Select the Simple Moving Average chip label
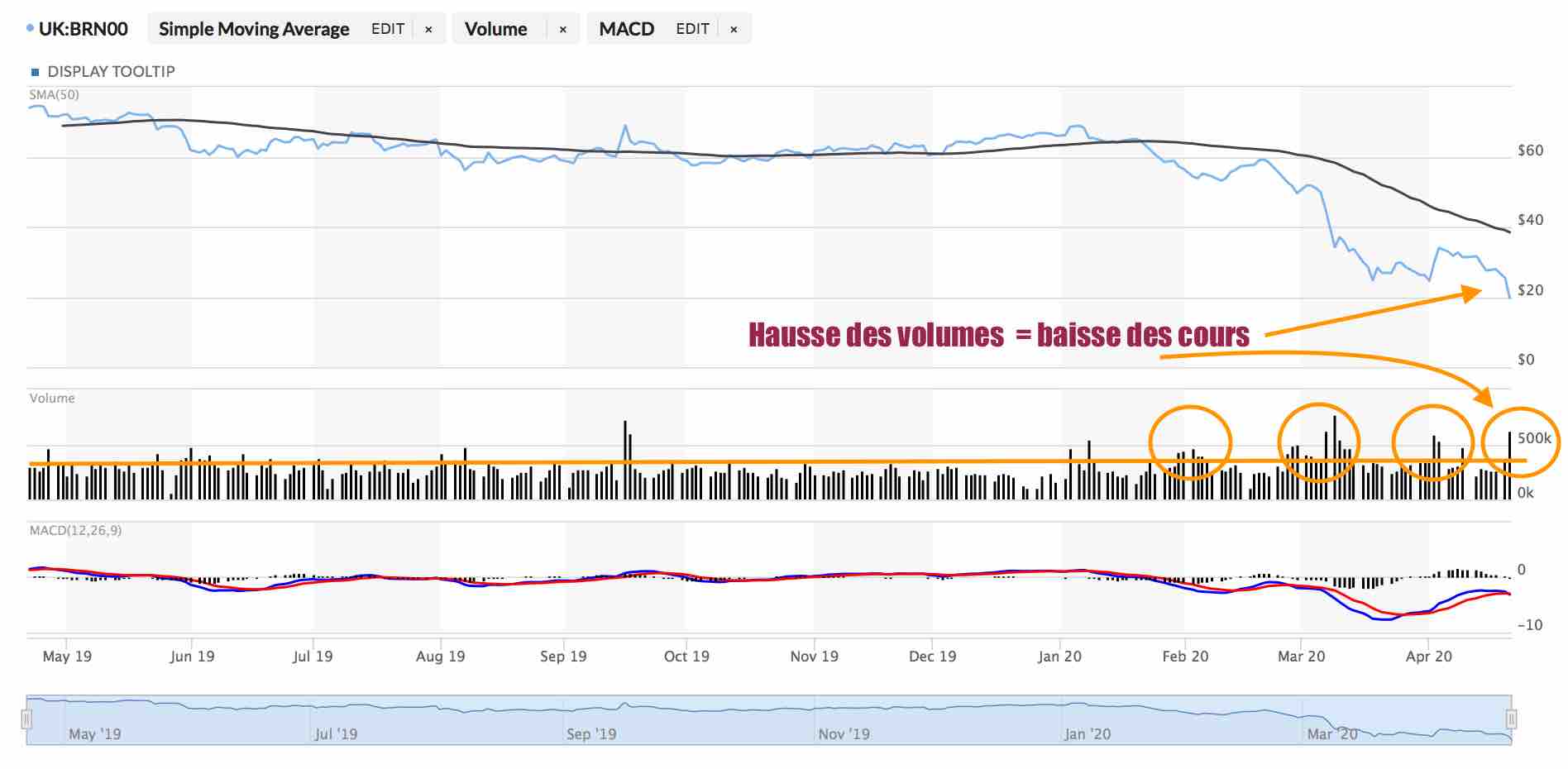The height and width of the screenshot is (769, 1568). coord(254,29)
